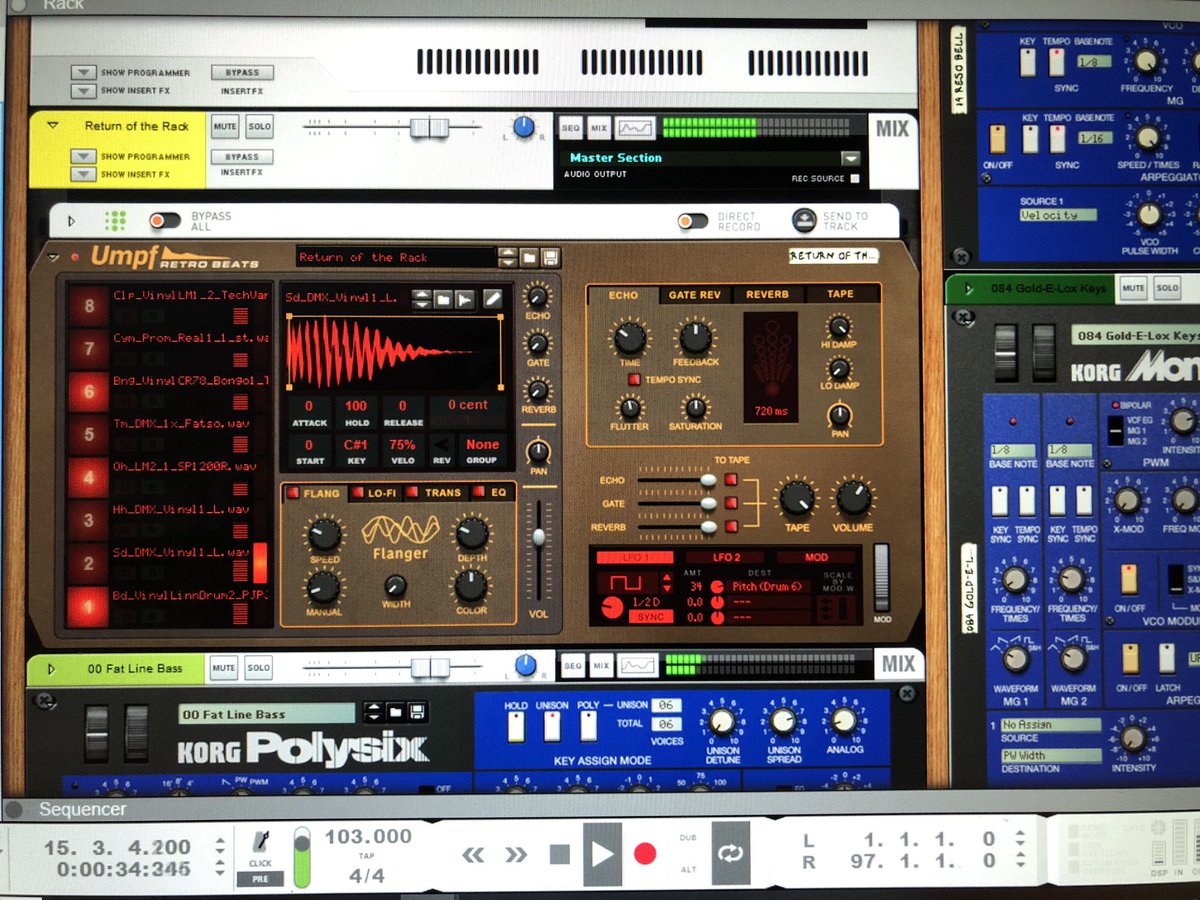This screenshot has height=900, width=1200.
Task: Trigger drum pad 1
Action: click(88, 605)
